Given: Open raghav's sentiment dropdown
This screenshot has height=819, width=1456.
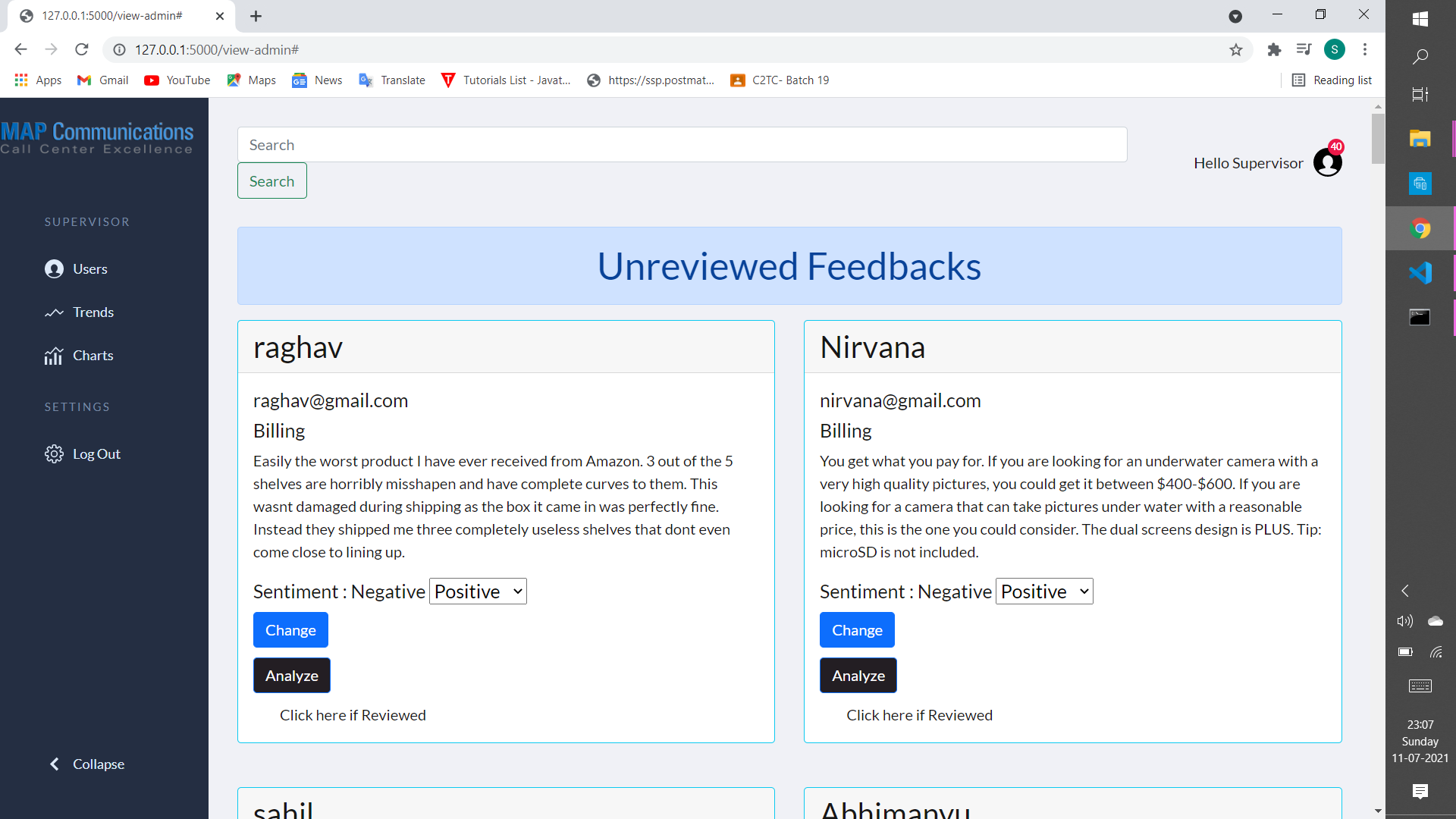Looking at the screenshot, I should pyautogui.click(x=477, y=591).
